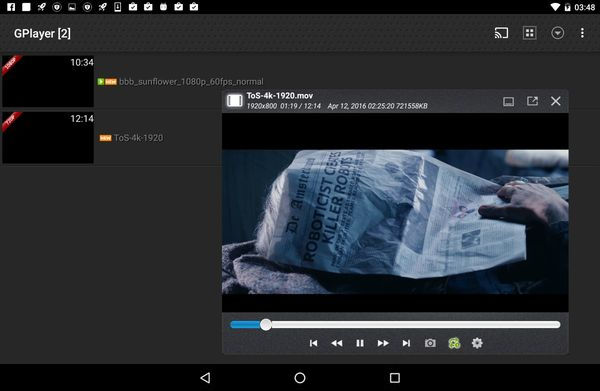The image size is (600, 391).
Task: Tap Android Recent apps button
Action: (x=395, y=378)
